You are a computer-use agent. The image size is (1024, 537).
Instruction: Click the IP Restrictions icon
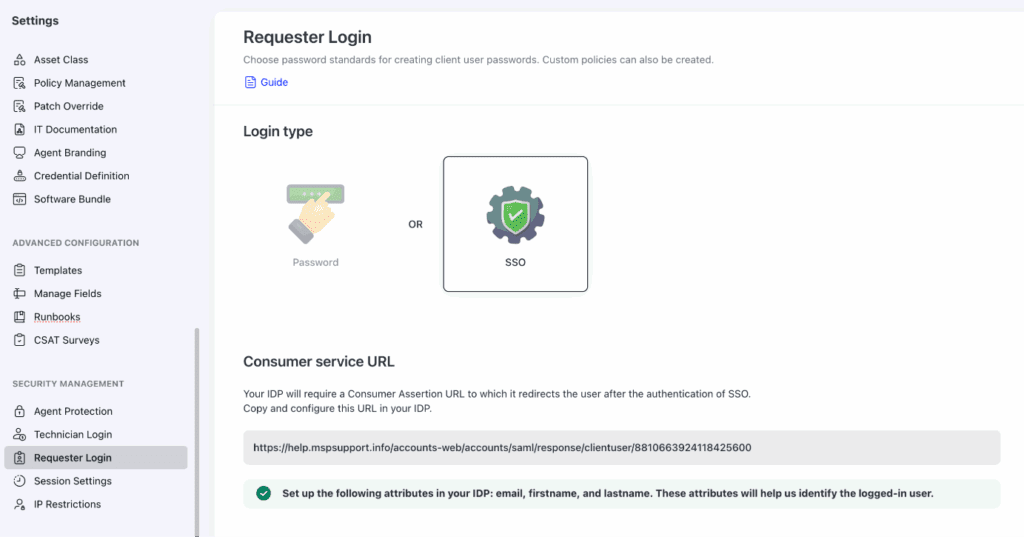click(19, 504)
